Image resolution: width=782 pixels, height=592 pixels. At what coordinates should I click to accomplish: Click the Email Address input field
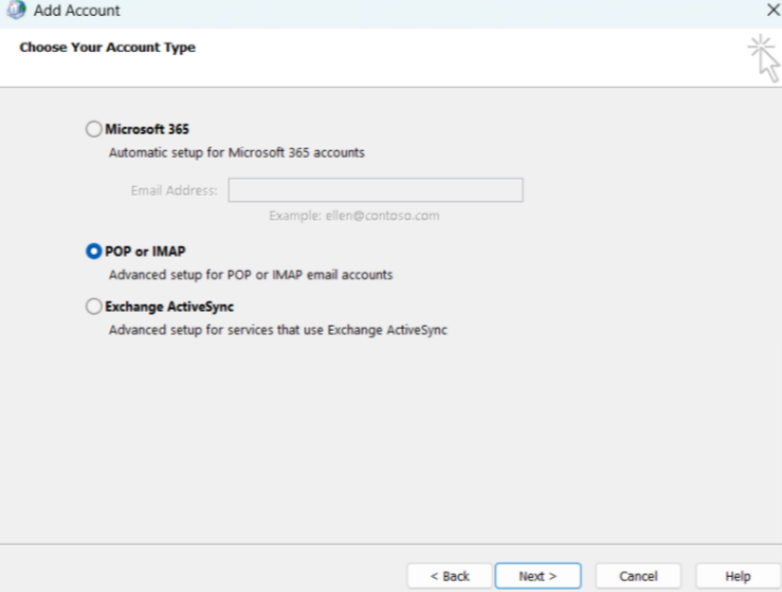point(376,190)
